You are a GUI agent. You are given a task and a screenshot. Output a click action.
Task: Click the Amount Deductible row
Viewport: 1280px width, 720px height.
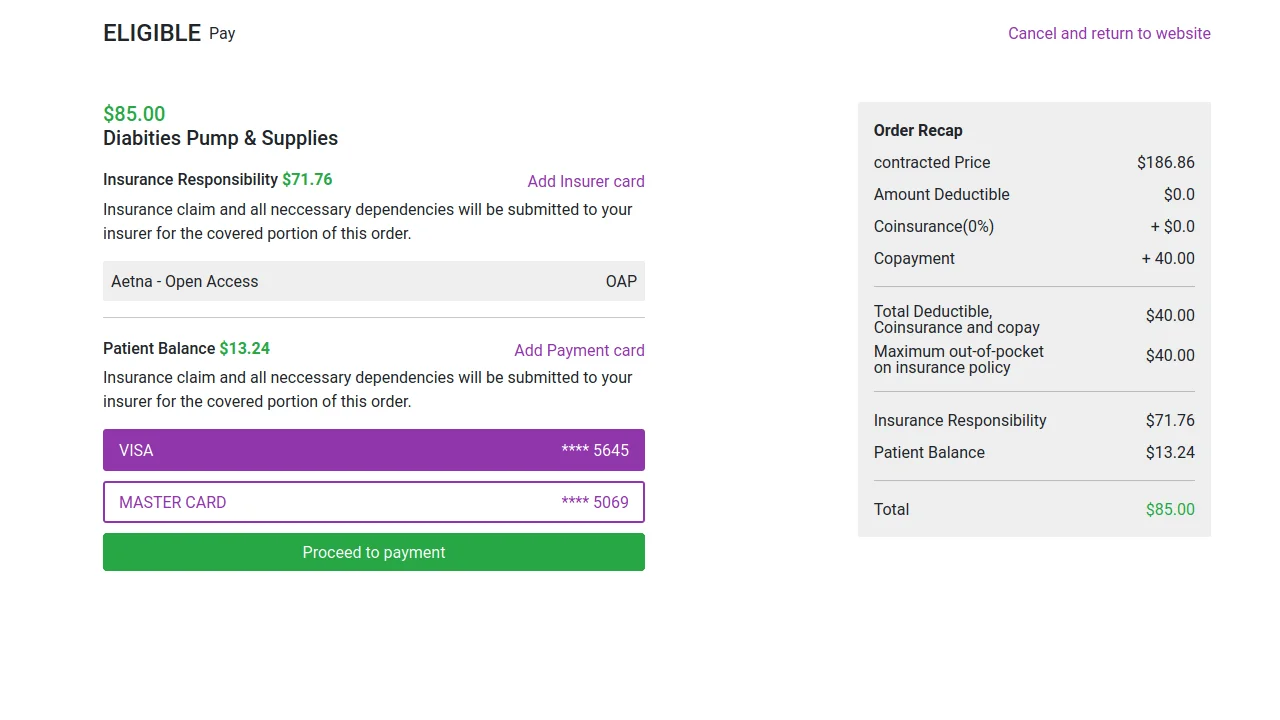point(941,194)
